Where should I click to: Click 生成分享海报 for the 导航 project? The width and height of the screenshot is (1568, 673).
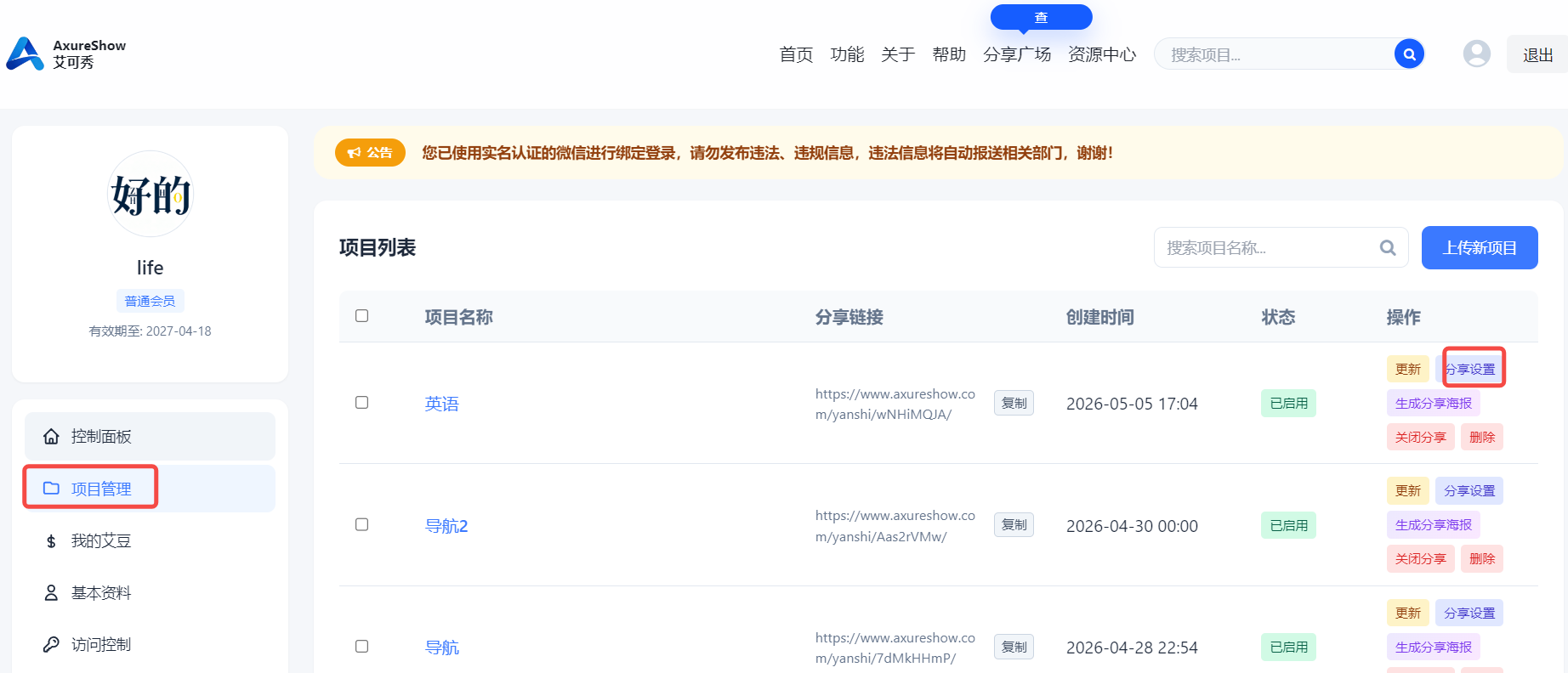(x=1434, y=647)
